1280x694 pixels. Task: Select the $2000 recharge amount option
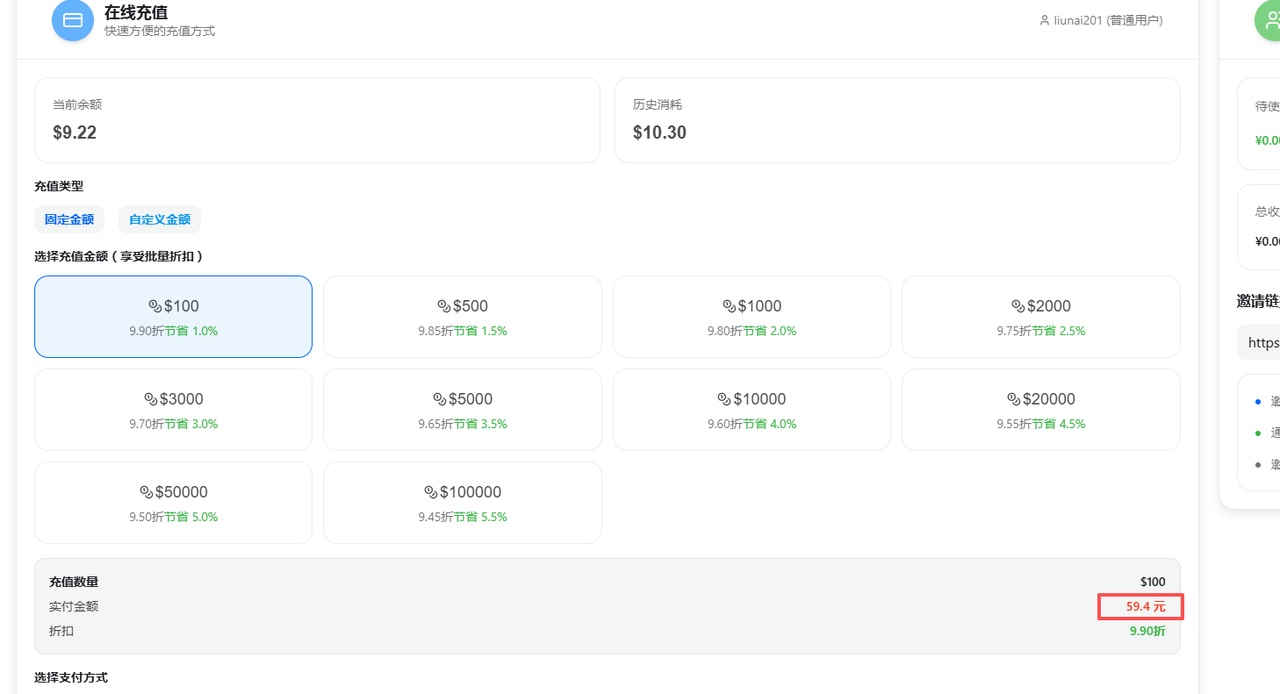coord(1041,316)
